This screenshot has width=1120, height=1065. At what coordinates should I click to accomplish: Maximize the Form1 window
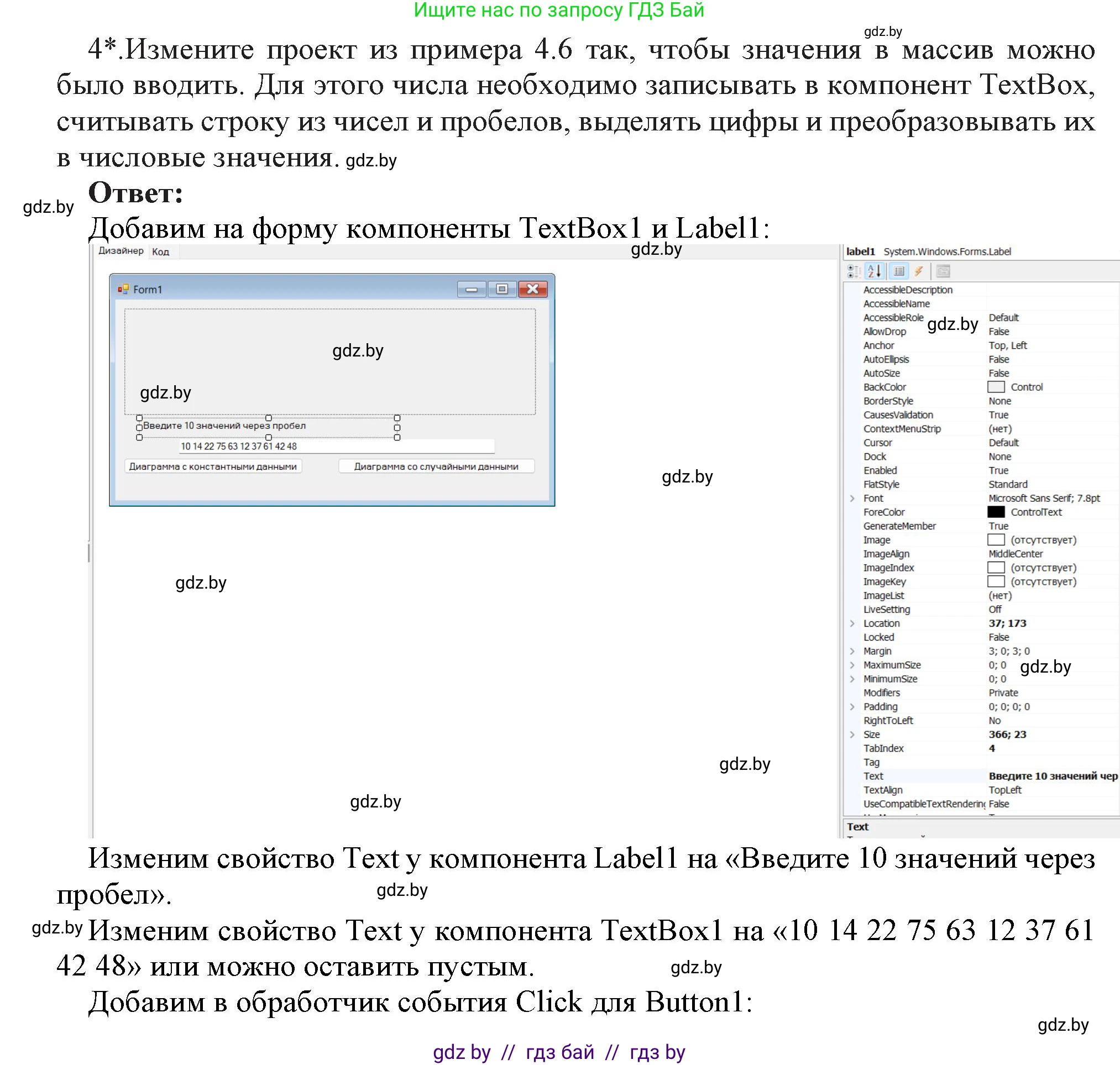coord(502,290)
